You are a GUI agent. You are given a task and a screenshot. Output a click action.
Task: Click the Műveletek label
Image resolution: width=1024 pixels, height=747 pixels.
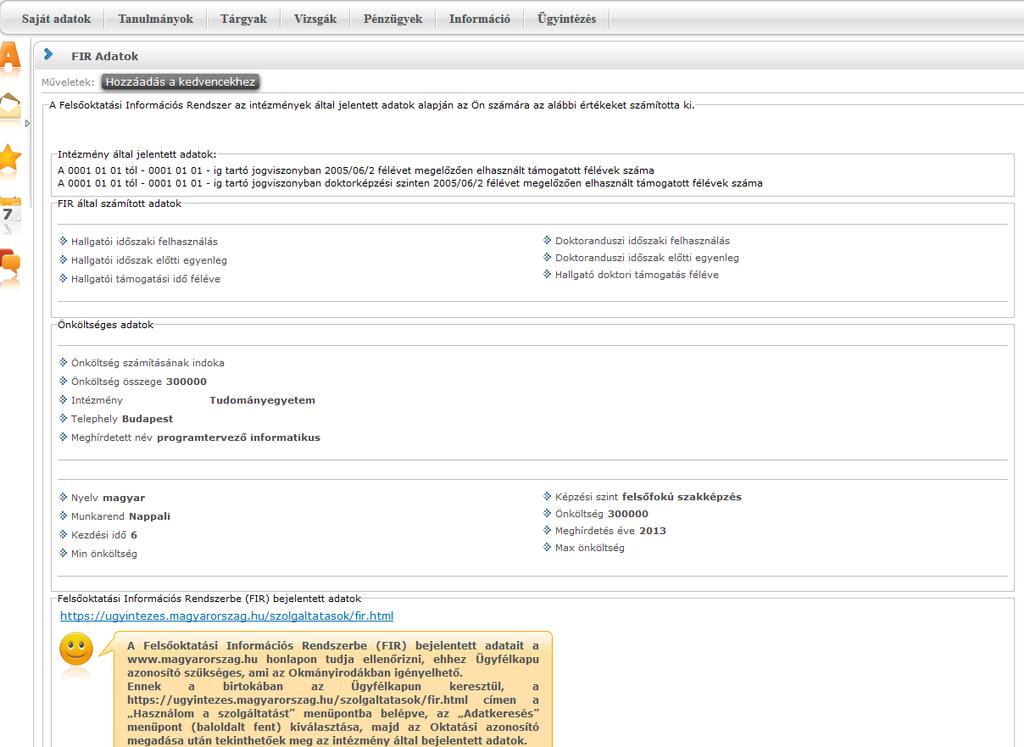click(68, 82)
